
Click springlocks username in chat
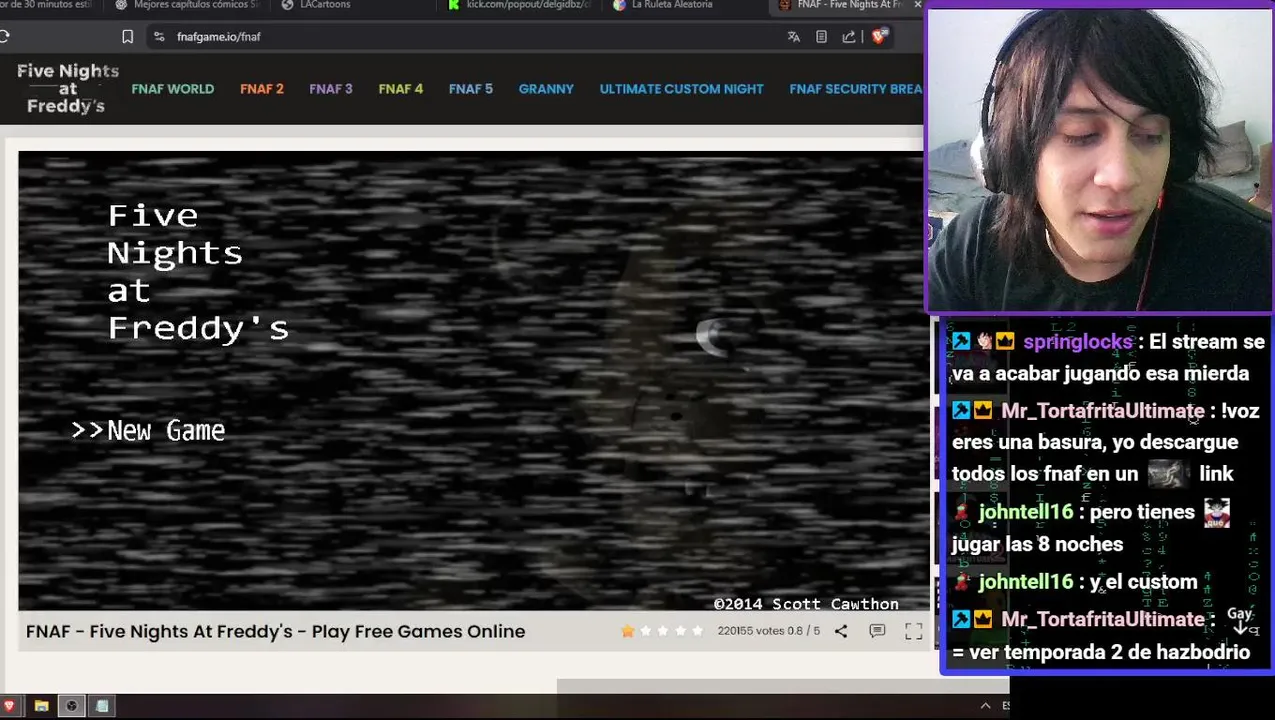1078,342
